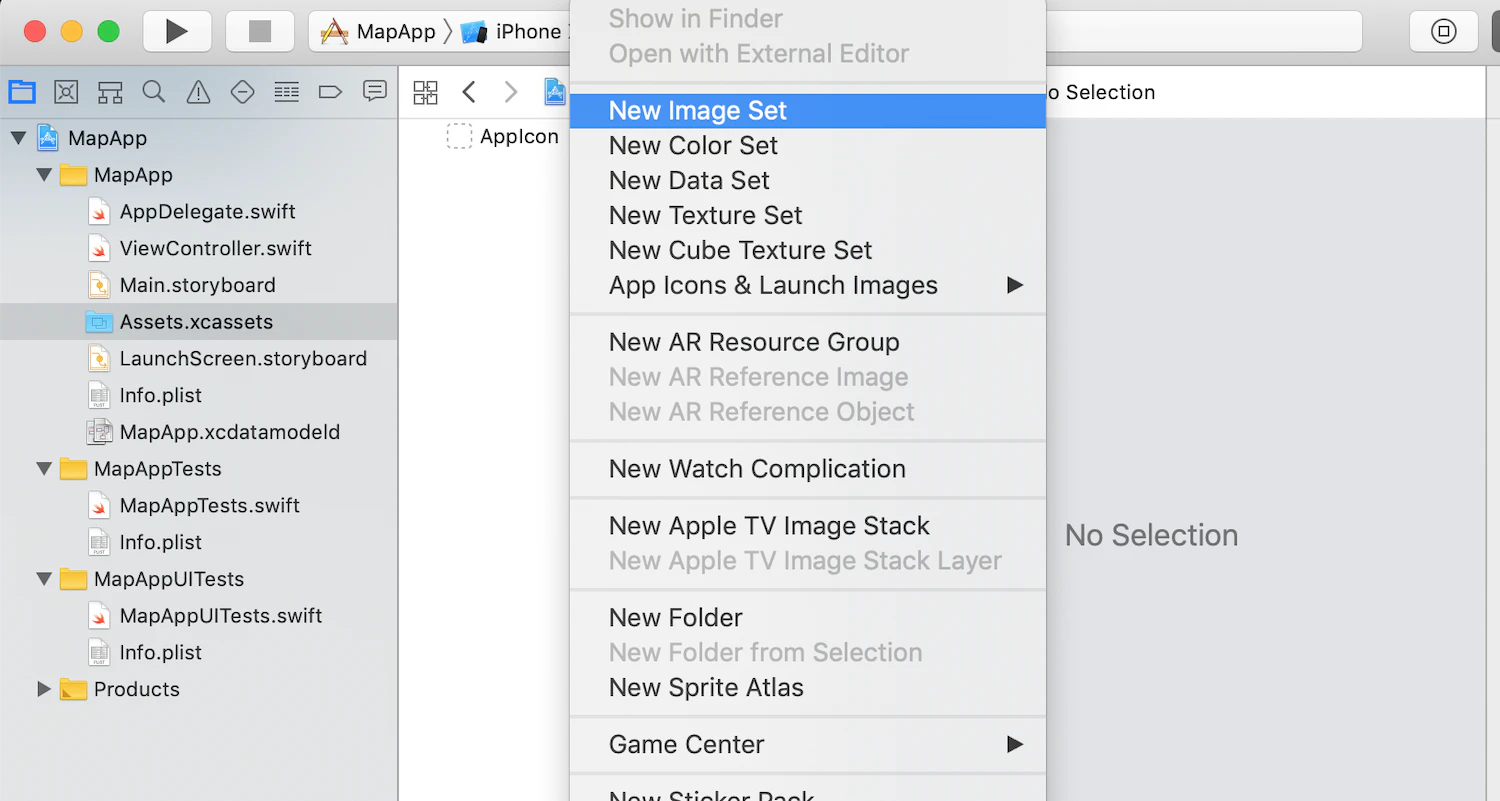Open the Source Control navigator icon
The image size is (1500, 801).
pos(66,92)
